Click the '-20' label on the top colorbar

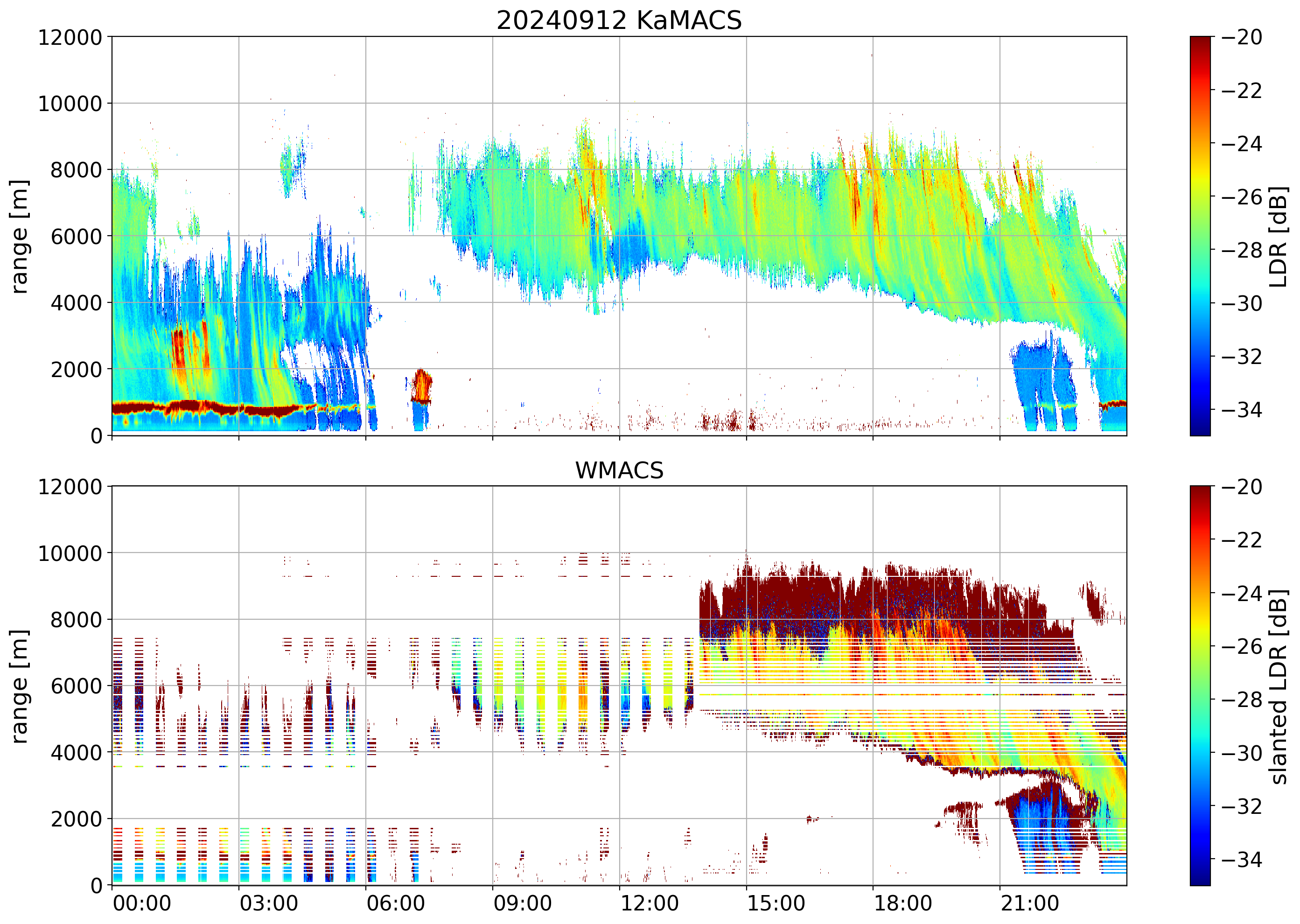tap(1241, 37)
